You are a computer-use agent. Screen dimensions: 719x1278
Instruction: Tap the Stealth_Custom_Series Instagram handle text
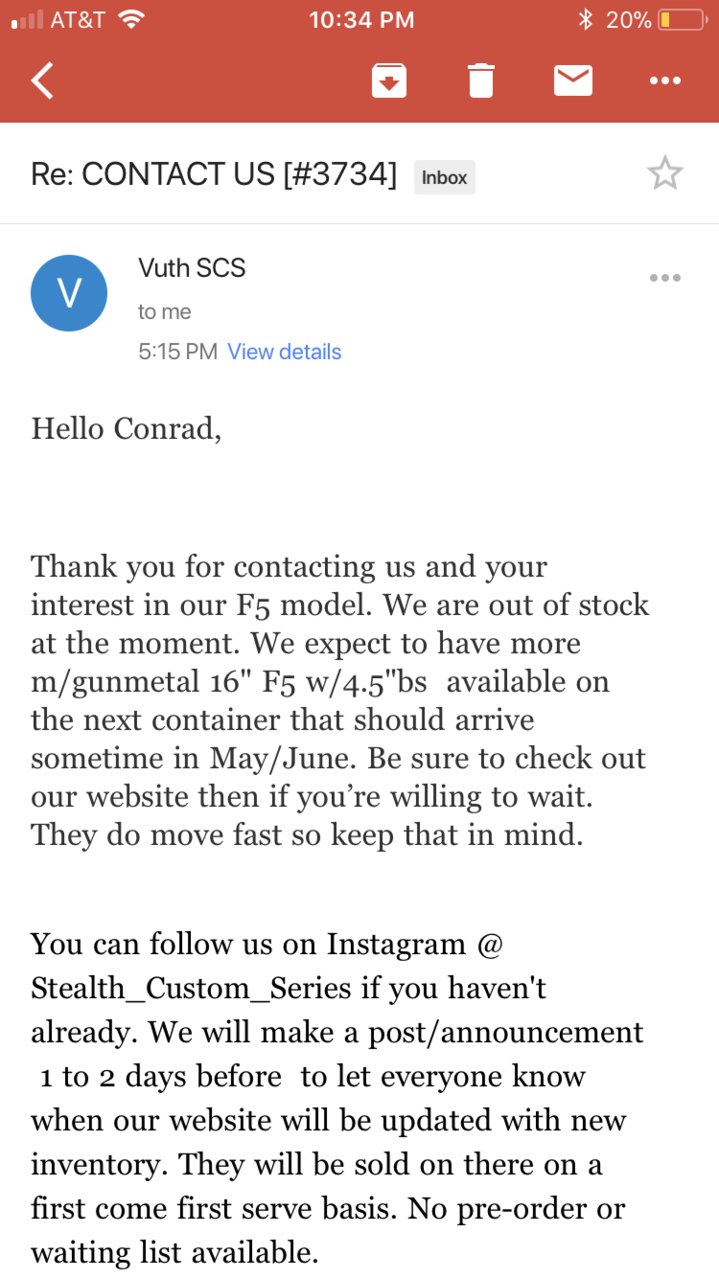(x=191, y=989)
